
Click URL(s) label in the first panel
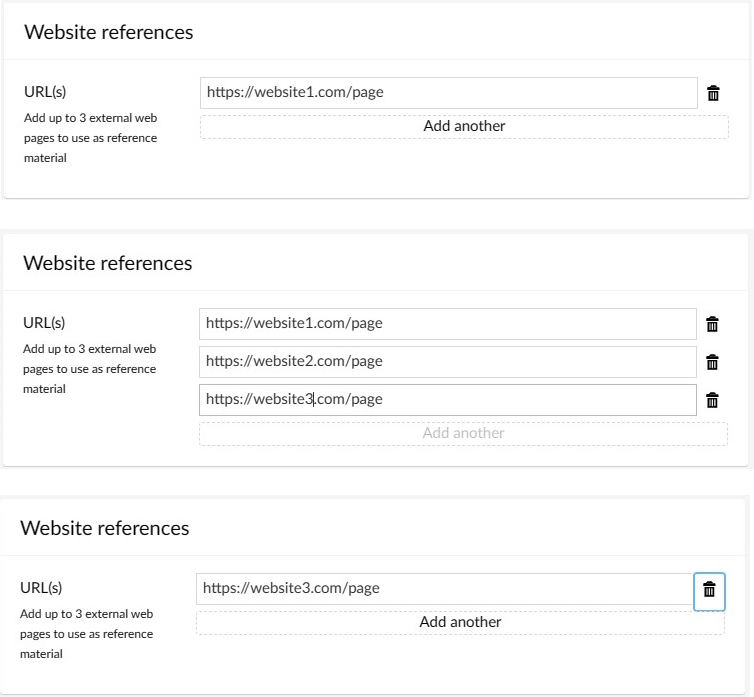click(x=45, y=92)
